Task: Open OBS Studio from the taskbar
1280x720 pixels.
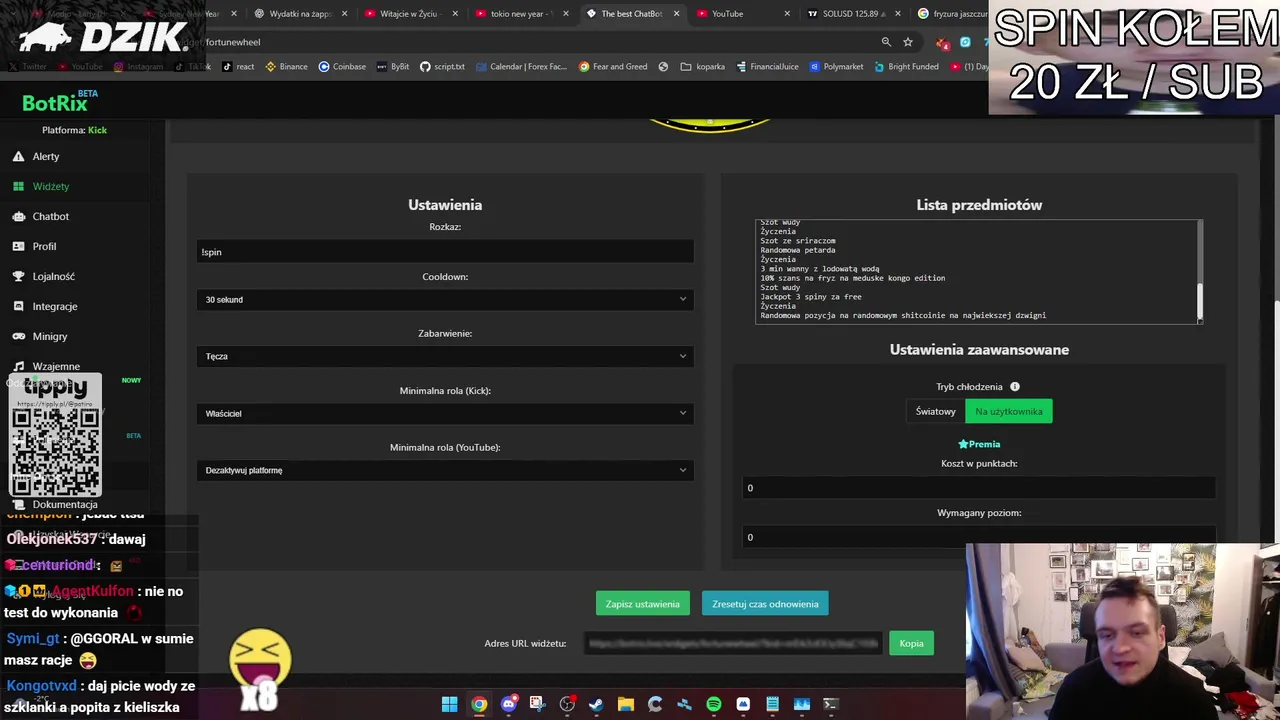Action: point(567,704)
